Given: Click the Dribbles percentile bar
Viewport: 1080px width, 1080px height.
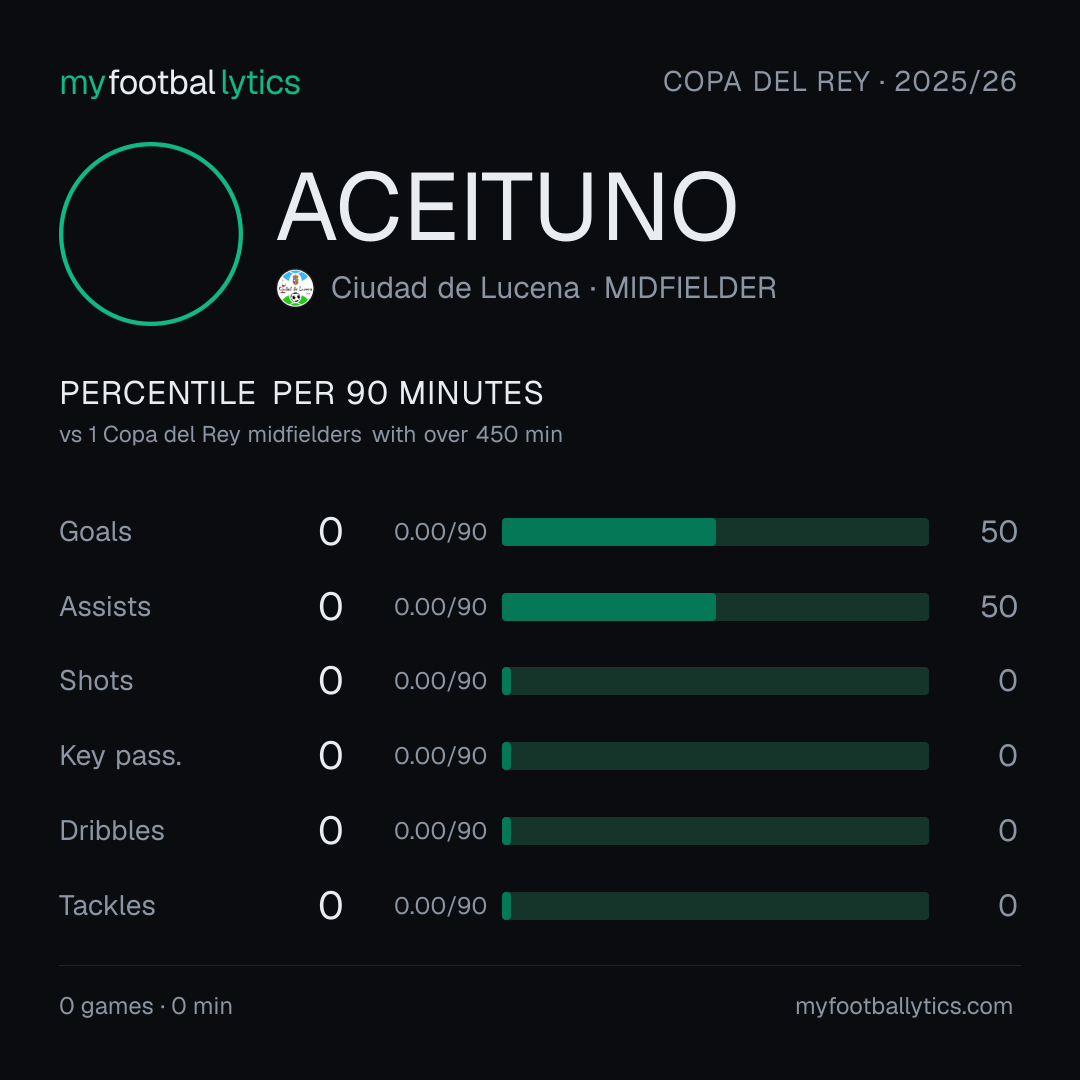Looking at the screenshot, I should [715, 831].
